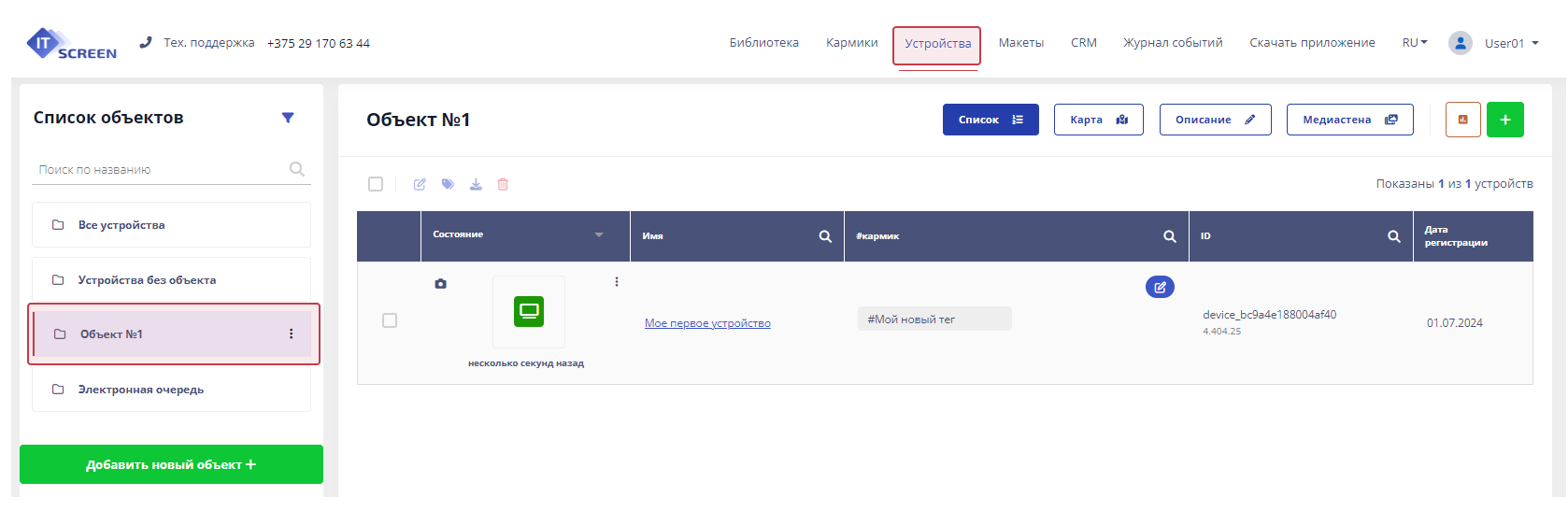Click the camera screenshot icon in device row

[440, 283]
